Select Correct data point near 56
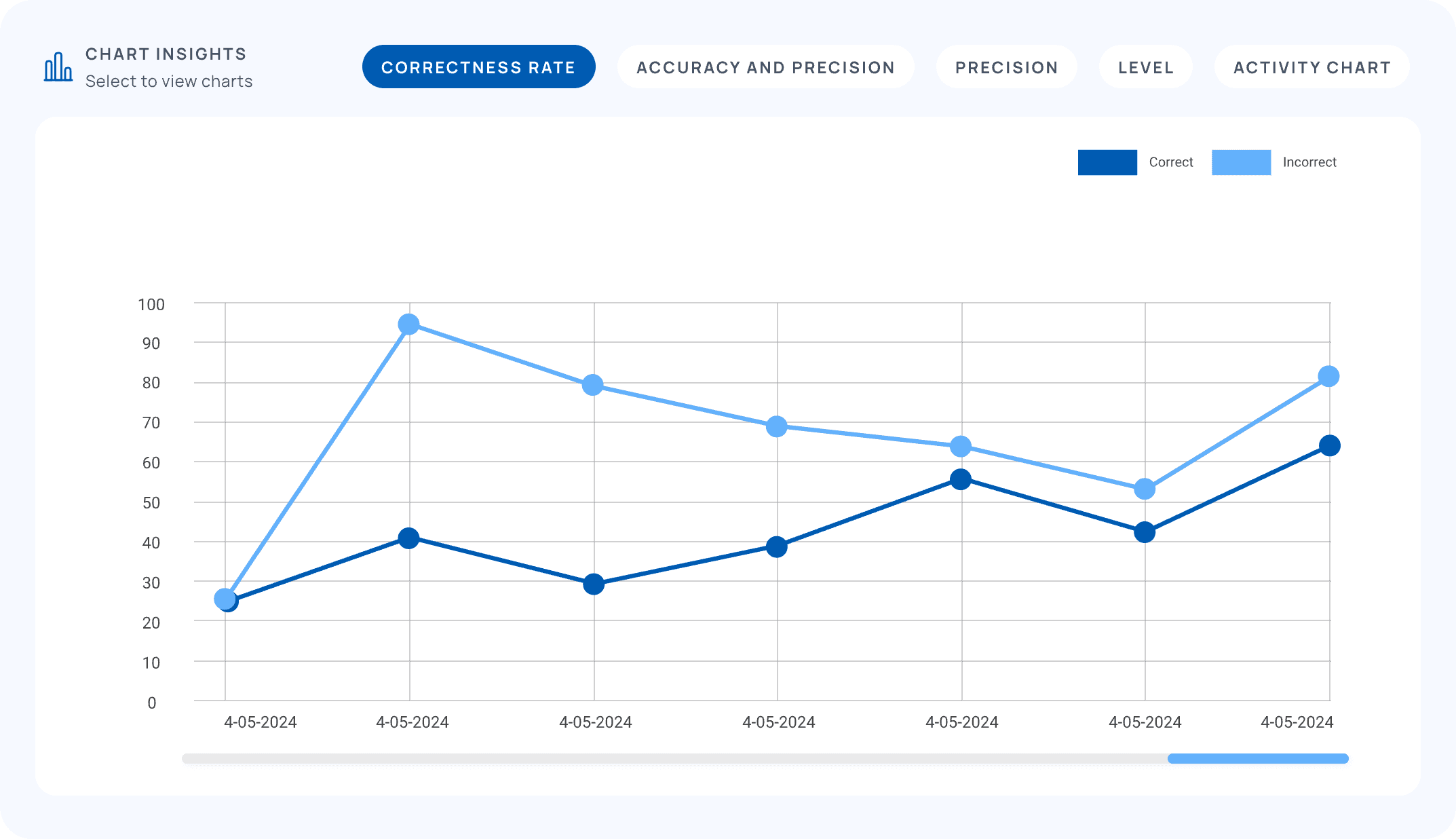 (961, 479)
